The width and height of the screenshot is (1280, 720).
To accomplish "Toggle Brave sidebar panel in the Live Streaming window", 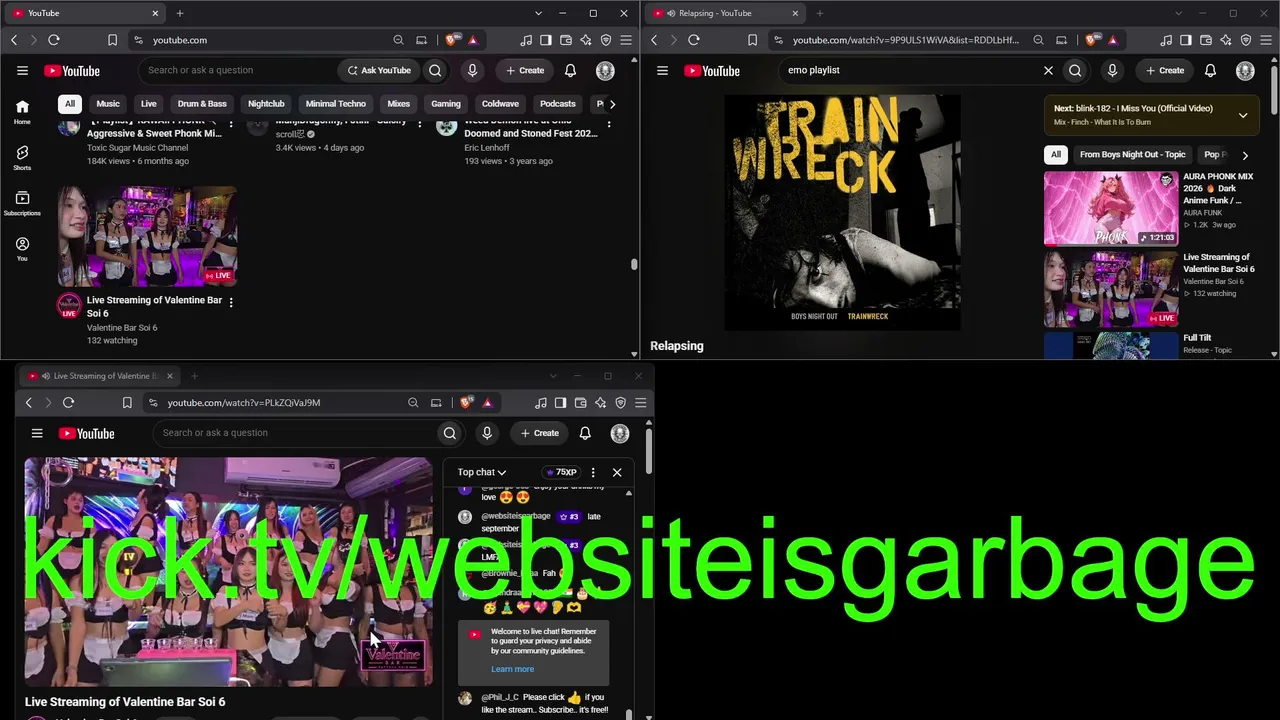I will (x=561, y=403).
